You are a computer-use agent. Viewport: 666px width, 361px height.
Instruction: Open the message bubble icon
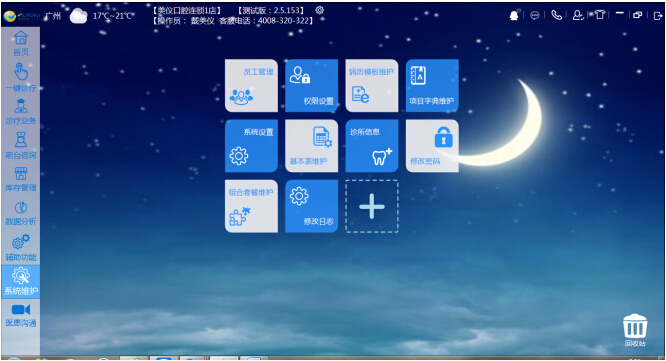point(535,15)
